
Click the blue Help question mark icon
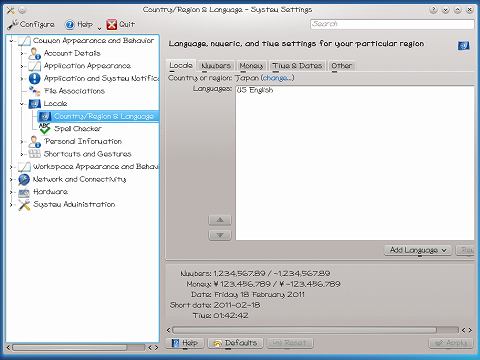(x=70, y=24)
